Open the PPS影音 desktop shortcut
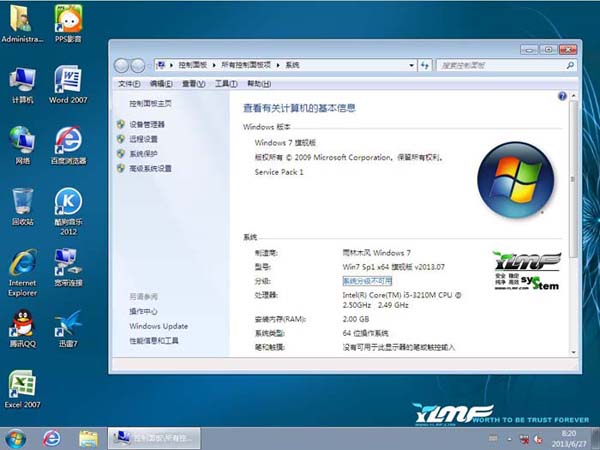600x450 pixels. click(67, 22)
